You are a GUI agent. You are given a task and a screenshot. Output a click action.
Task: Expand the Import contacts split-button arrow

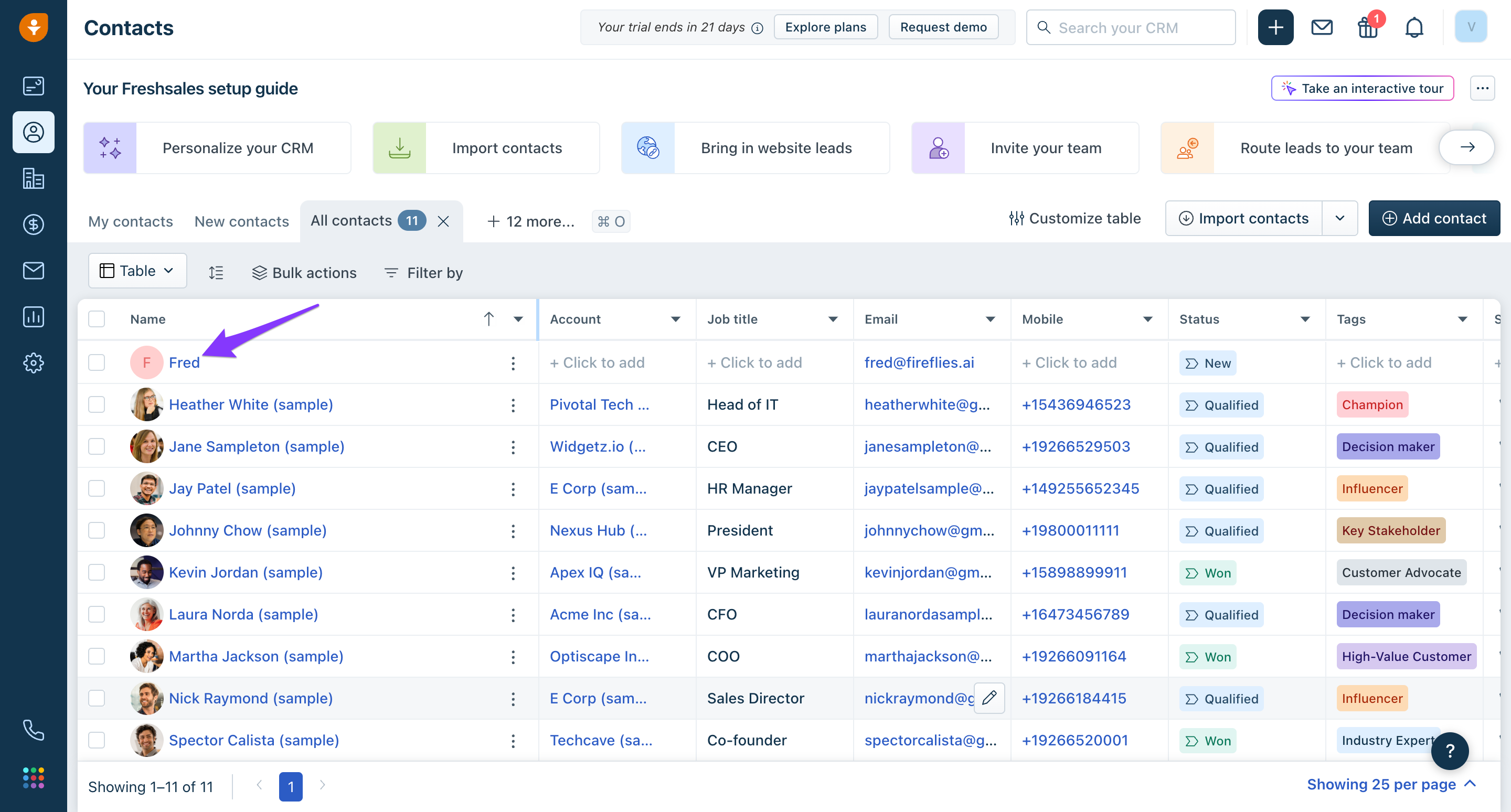1340,218
